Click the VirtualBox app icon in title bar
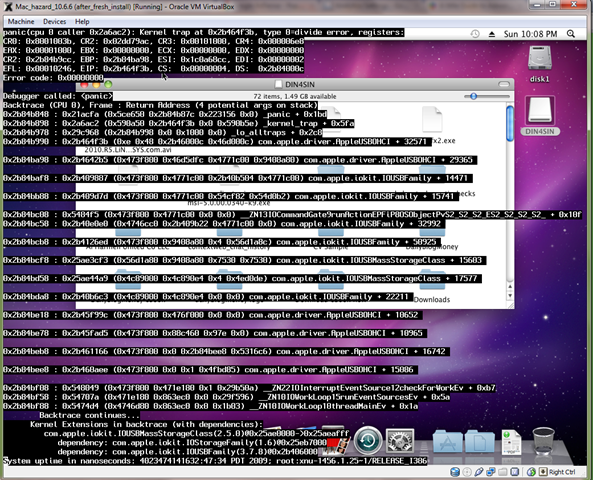The width and height of the screenshot is (593, 480). [8, 6]
